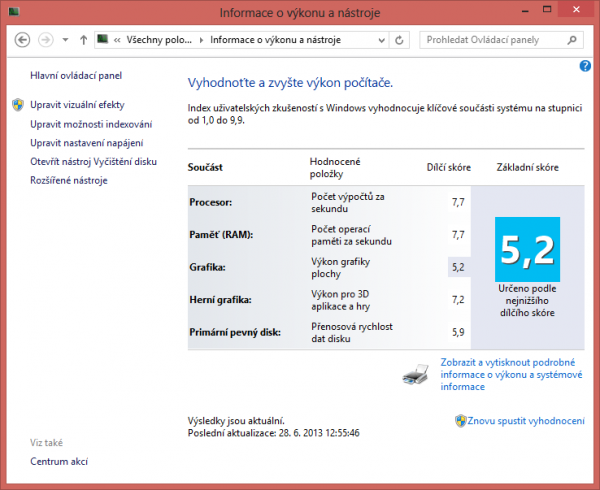Open 'Rozšířené nástroje' link

coord(69,181)
